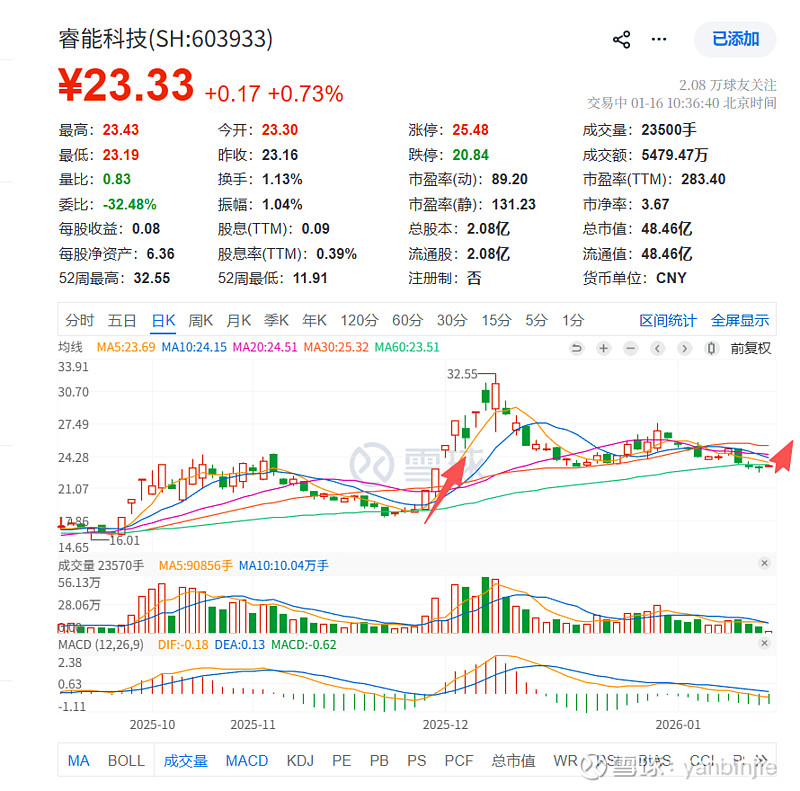The height and width of the screenshot is (791, 800).
Task: Switch to 五日 chart tab
Action: point(122,320)
